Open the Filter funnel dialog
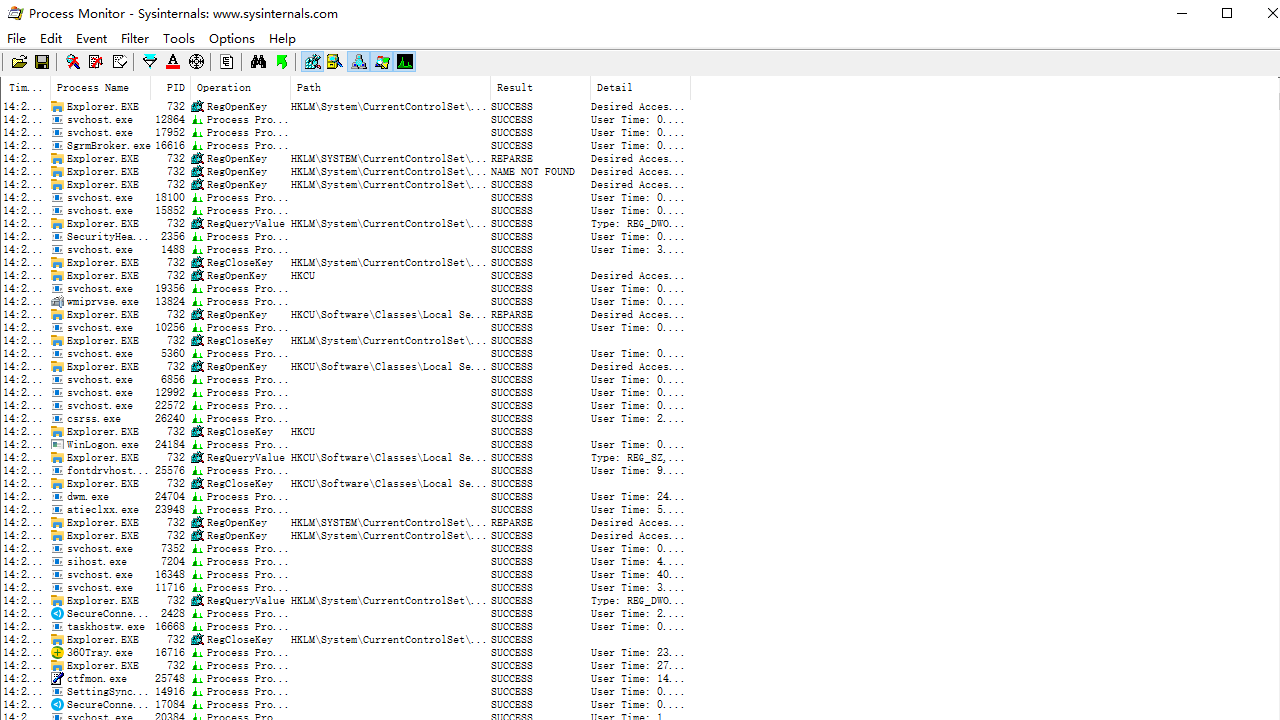 click(150, 62)
